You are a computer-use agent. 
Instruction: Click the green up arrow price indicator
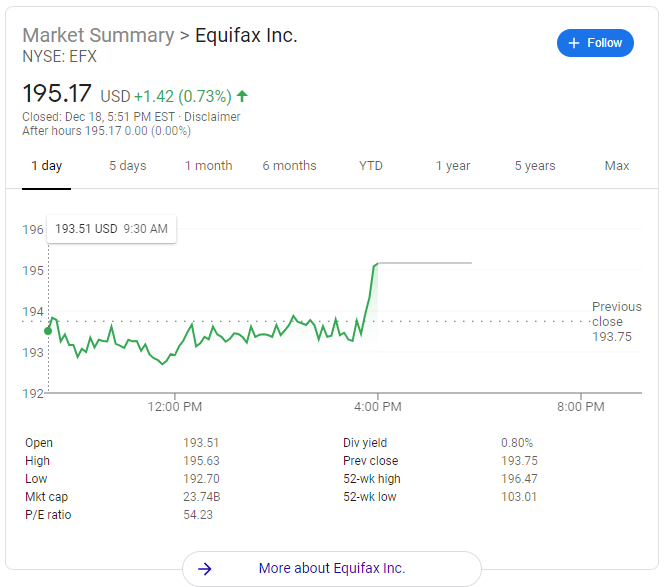click(242, 97)
